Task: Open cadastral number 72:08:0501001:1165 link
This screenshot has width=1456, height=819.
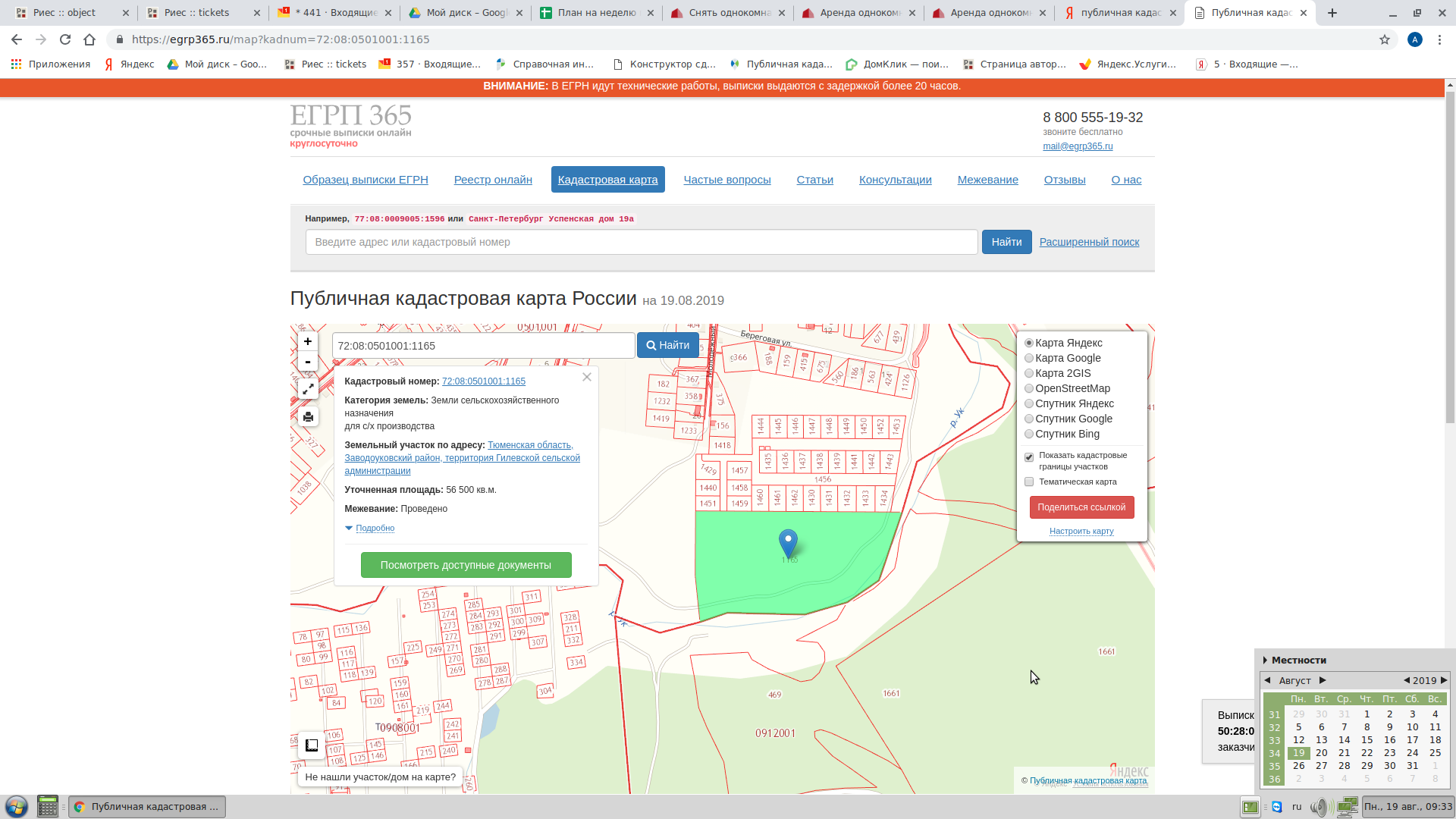Action: click(484, 381)
